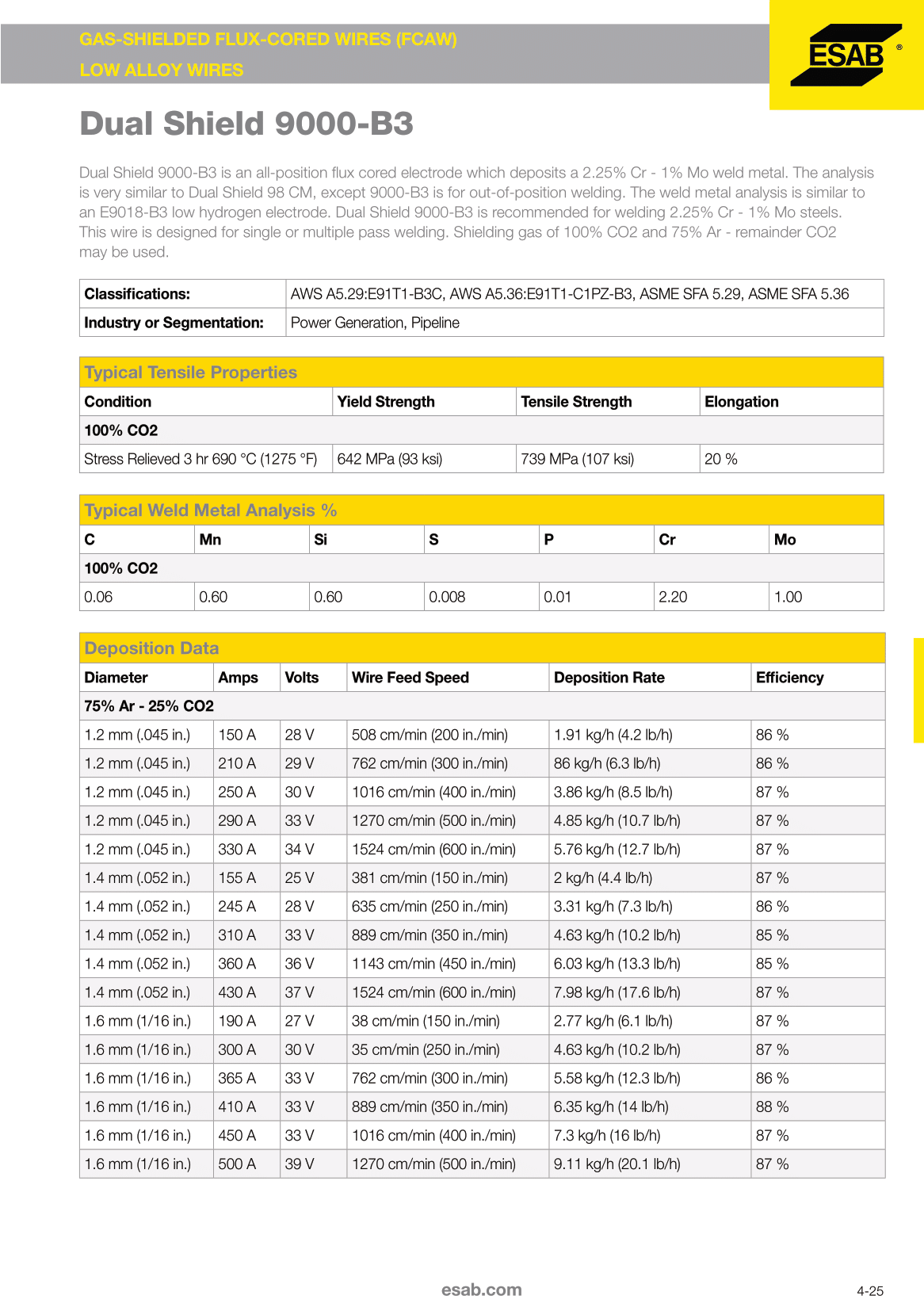Click the '2 kg/h (4.4 lb/h)' cell
The height and width of the screenshot is (1311, 924).
[x=650, y=877]
